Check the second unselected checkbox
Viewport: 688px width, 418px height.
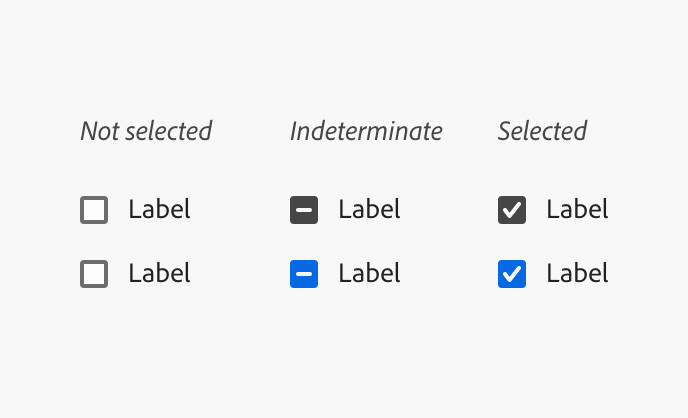(x=94, y=274)
